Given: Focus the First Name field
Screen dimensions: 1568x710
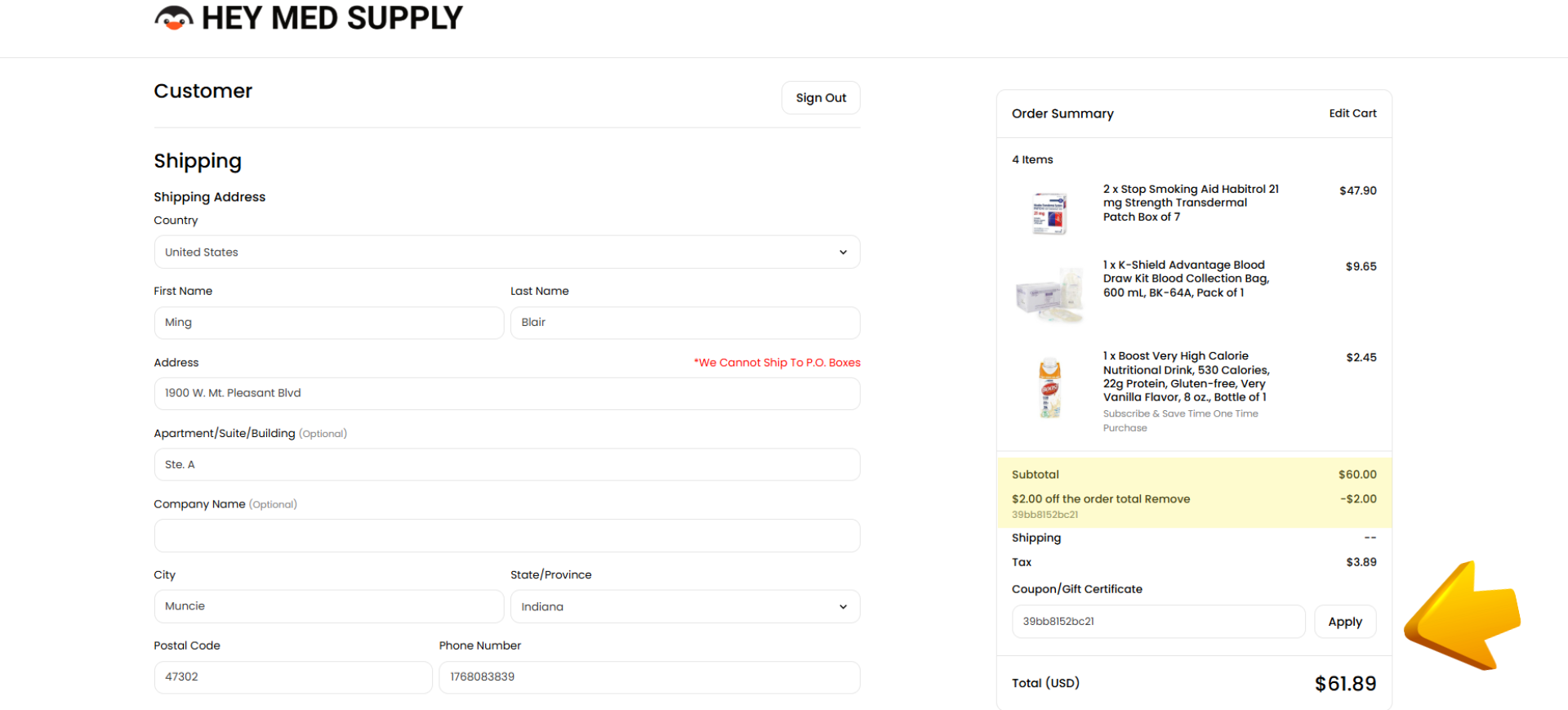Looking at the screenshot, I should pyautogui.click(x=328, y=323).
